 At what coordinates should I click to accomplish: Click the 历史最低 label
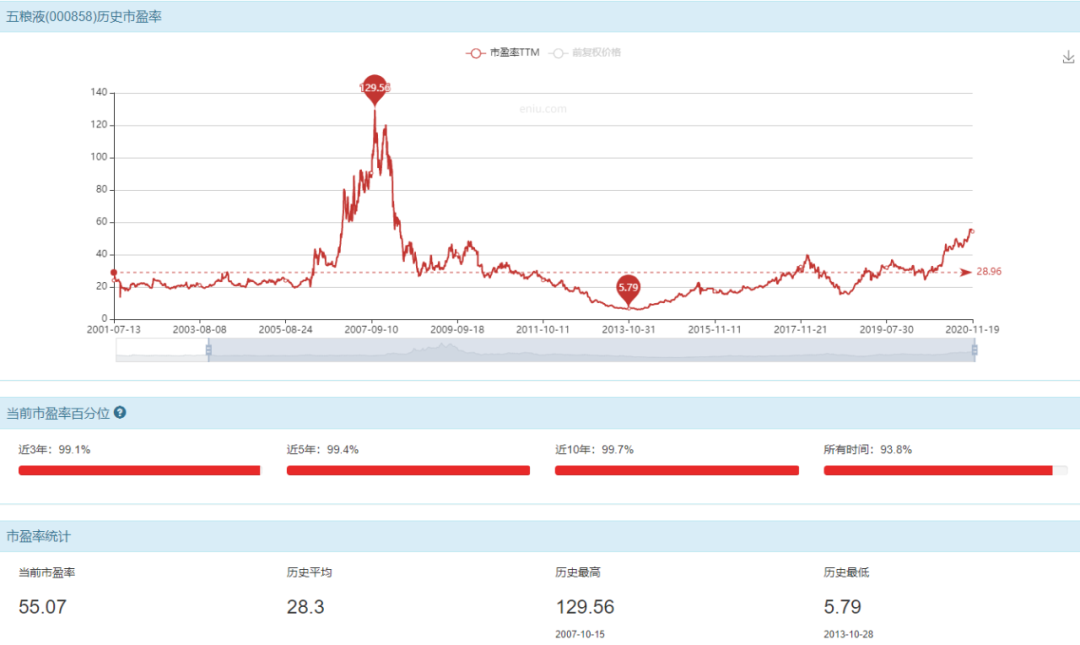(847, 573)
